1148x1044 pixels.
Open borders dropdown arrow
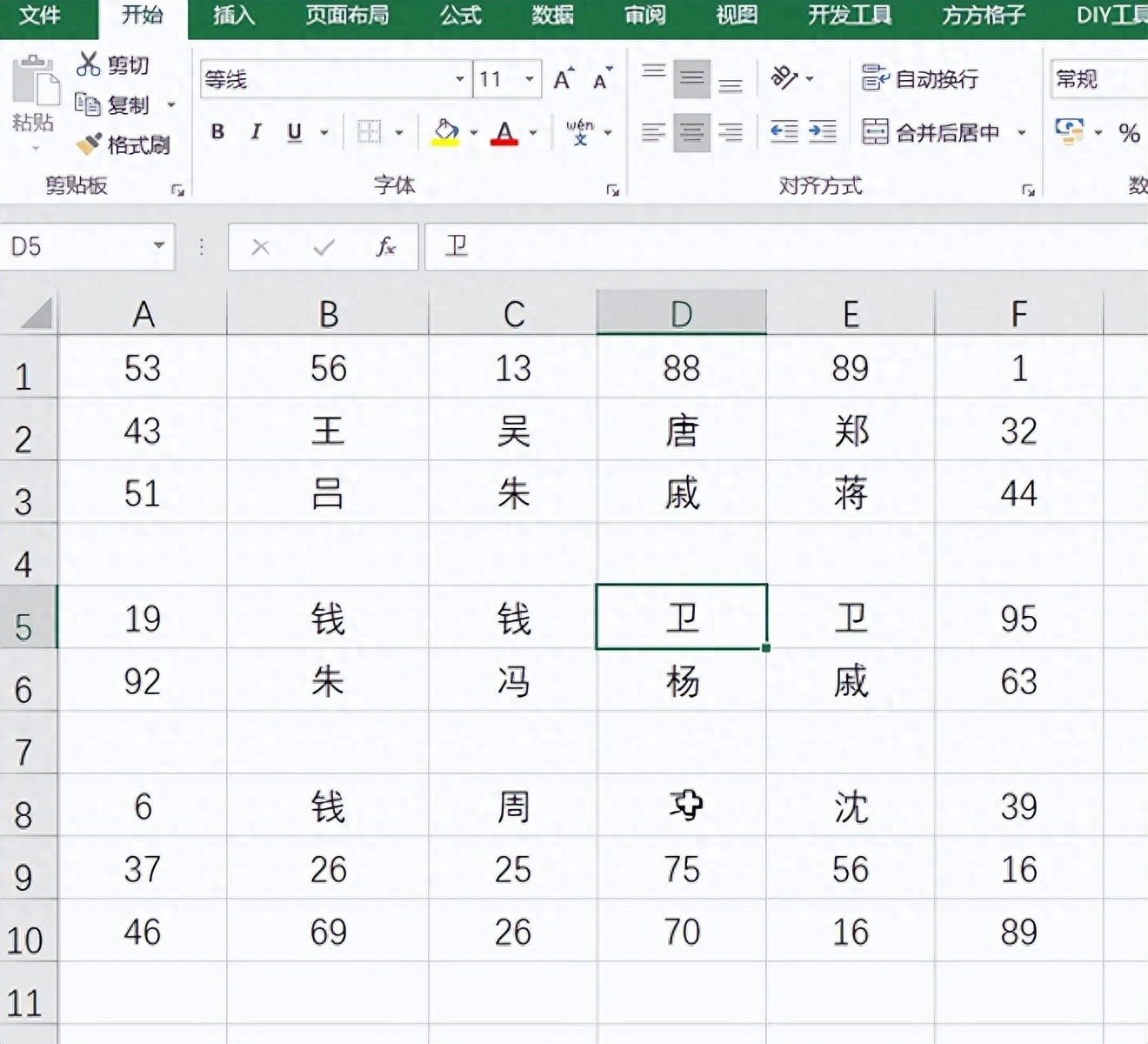coord(399,133)
